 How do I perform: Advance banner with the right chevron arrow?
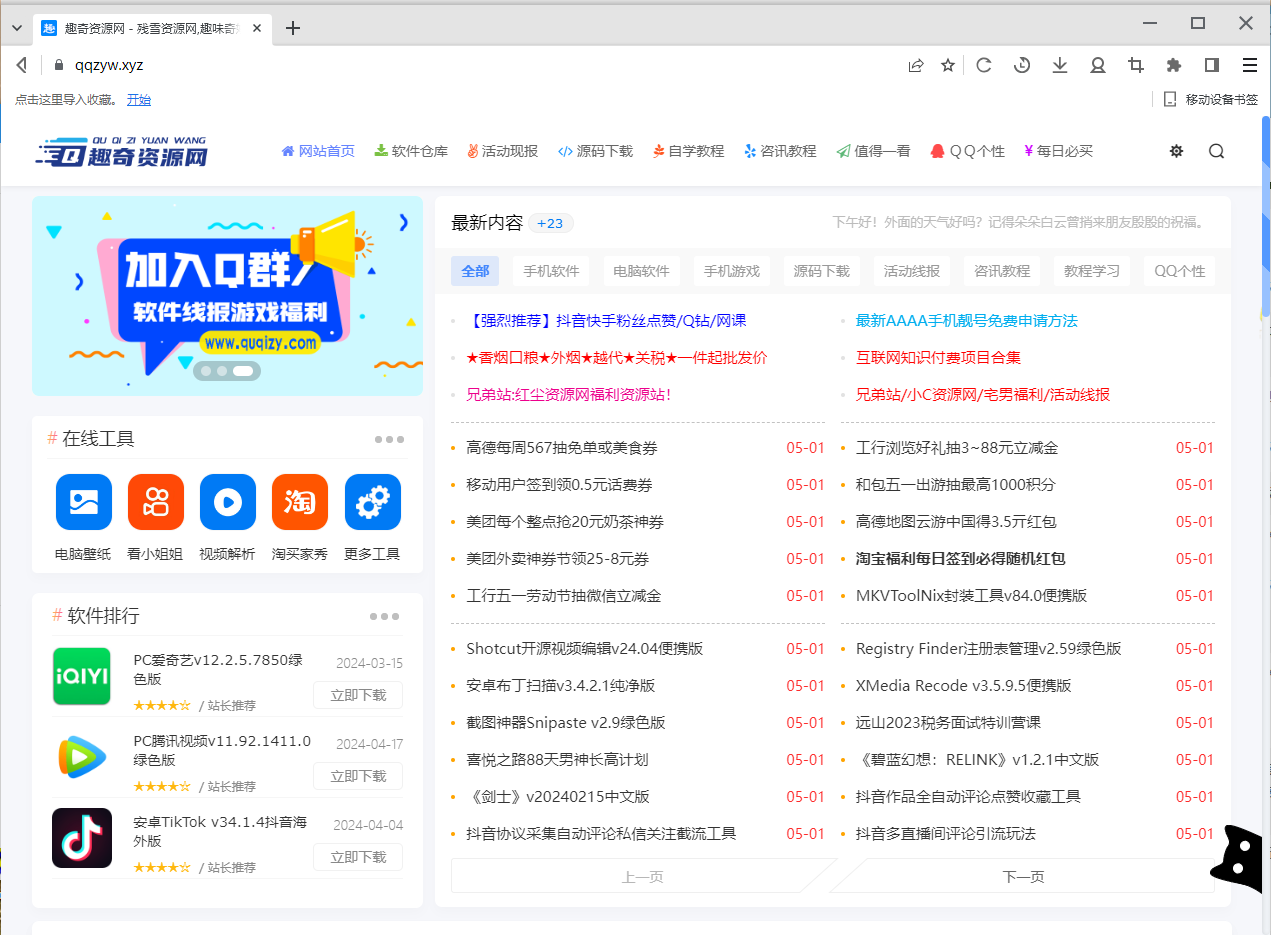pyautogui.click(x=404, y=224)
